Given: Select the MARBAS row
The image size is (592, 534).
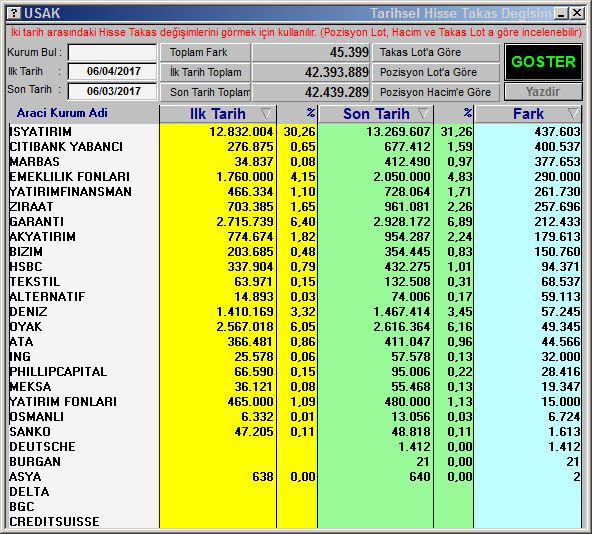Looking at the screenshot, I should [x=294, y=162].
